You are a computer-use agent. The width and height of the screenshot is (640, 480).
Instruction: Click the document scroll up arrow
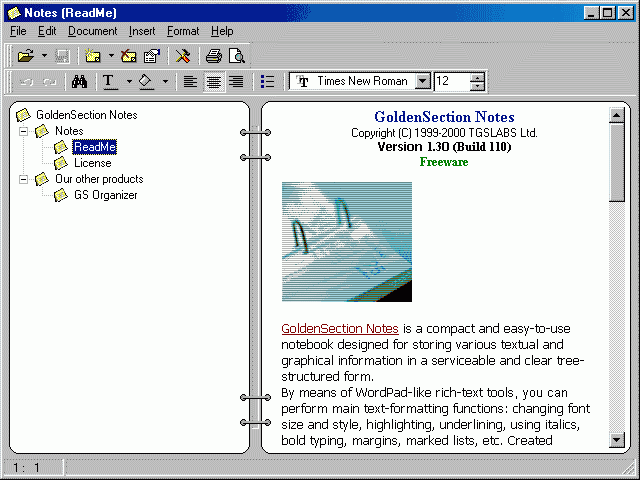[x=617, y=116]
